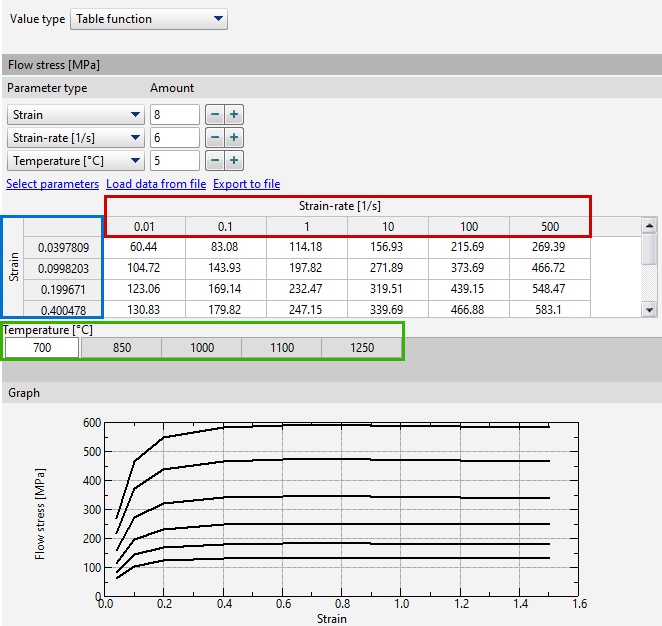The height and width of the screenshot is (626, 662).
Task: Click the plus button for Strain amount
Action: tap(233, 115)
